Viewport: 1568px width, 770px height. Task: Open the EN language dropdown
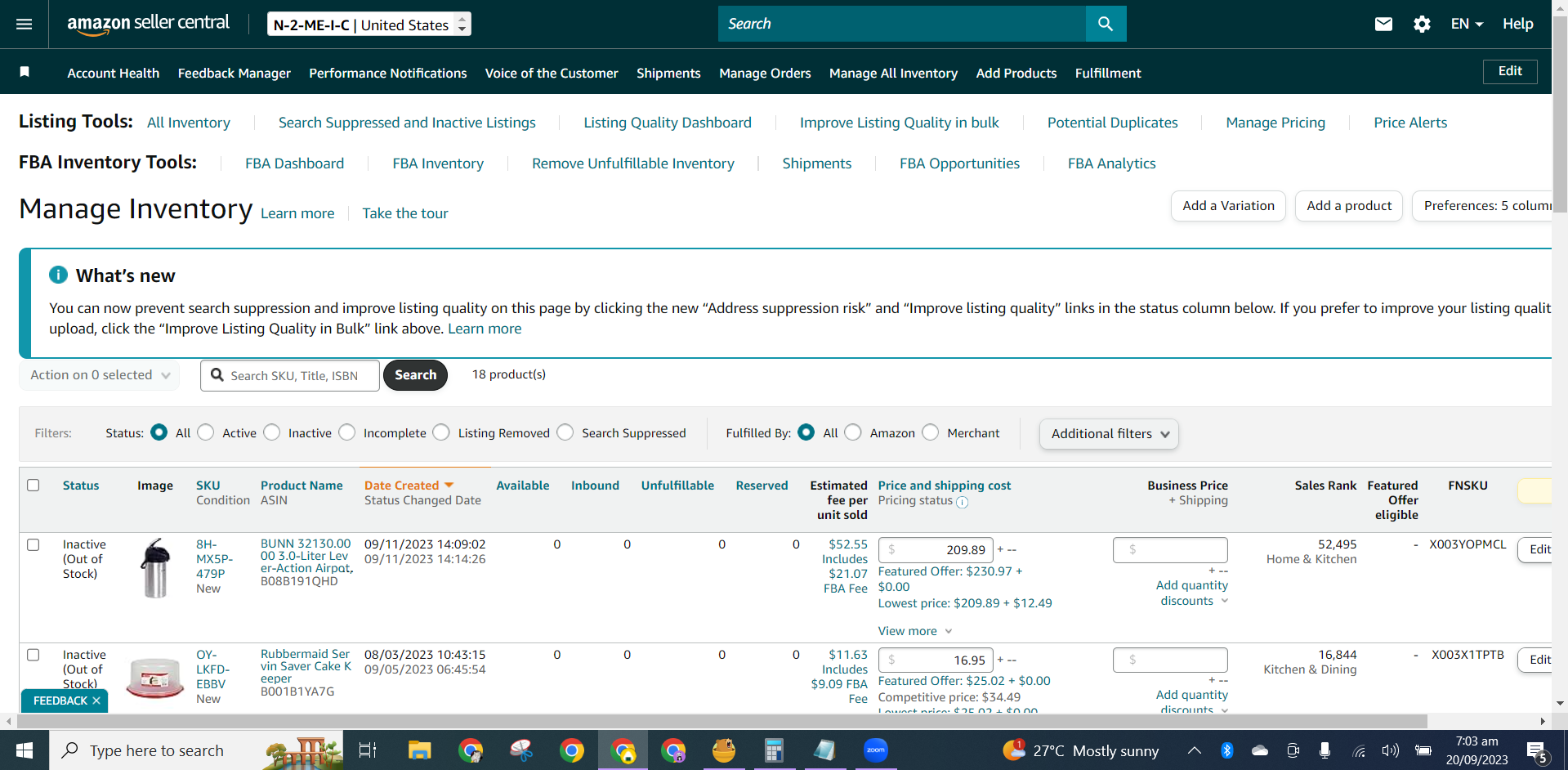1467,24
